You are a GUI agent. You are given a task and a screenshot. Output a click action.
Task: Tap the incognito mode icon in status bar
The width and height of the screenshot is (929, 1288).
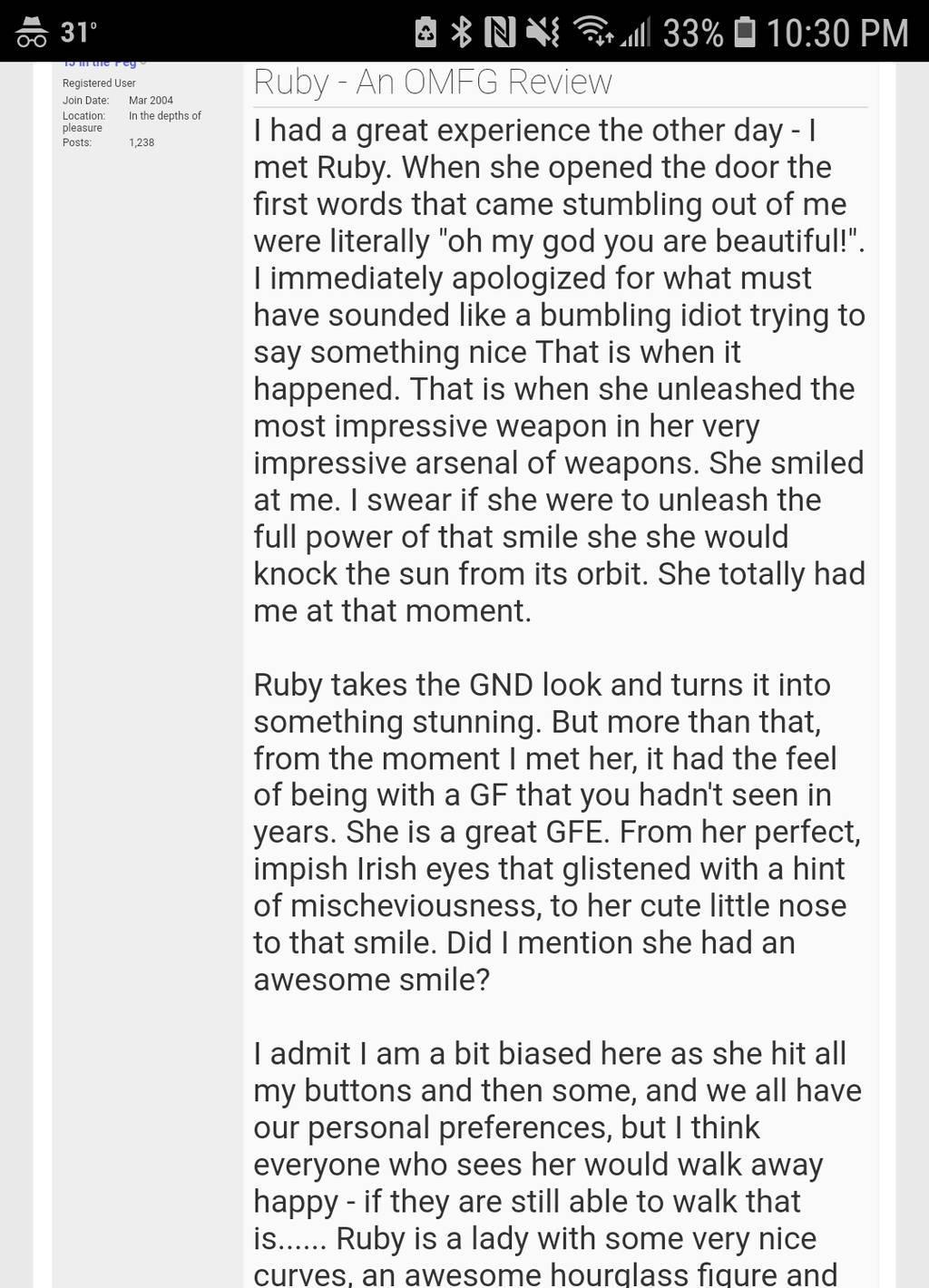click(32, 32)
